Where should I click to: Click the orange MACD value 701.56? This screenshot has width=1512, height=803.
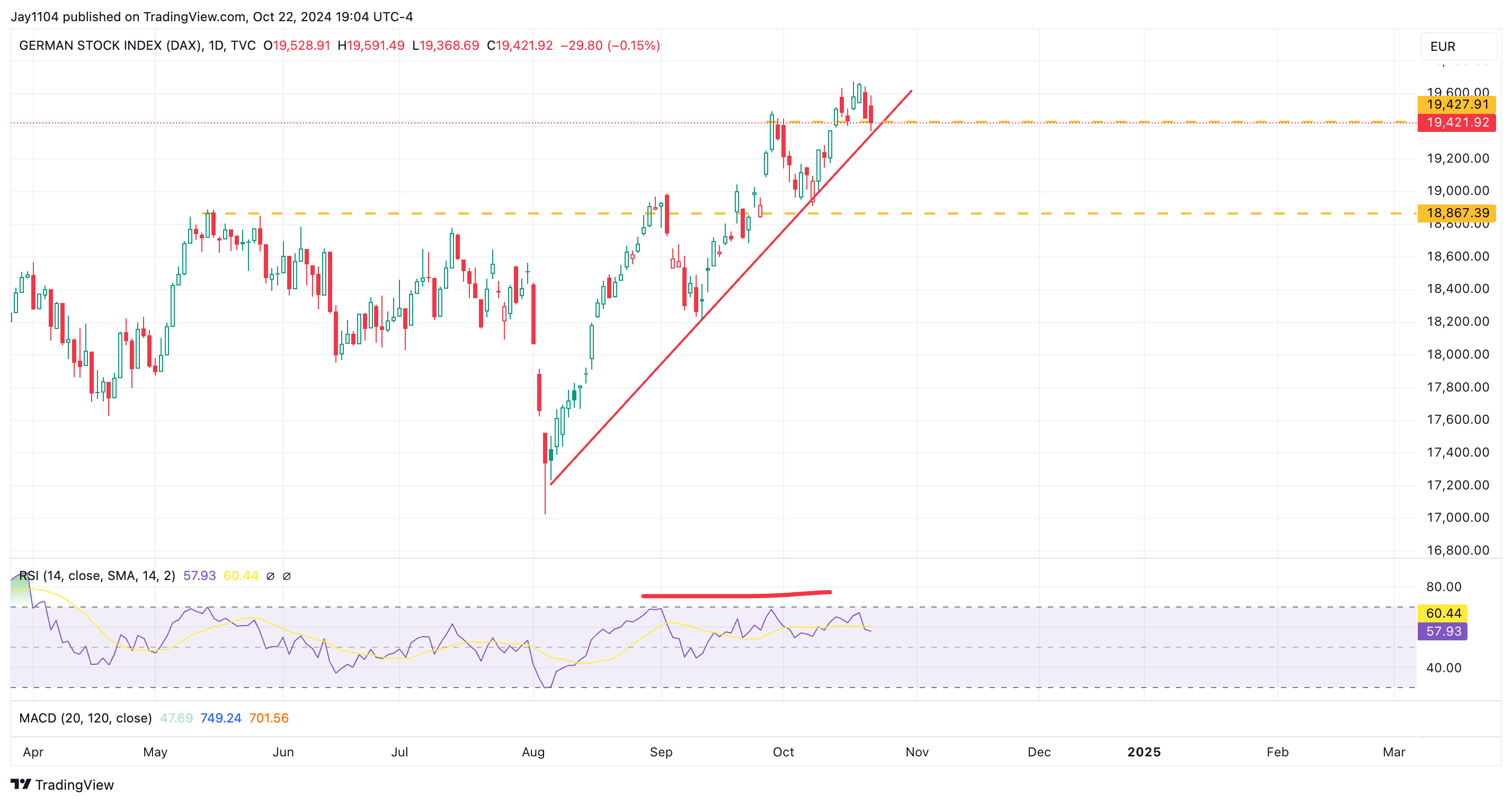pos(269,718)
